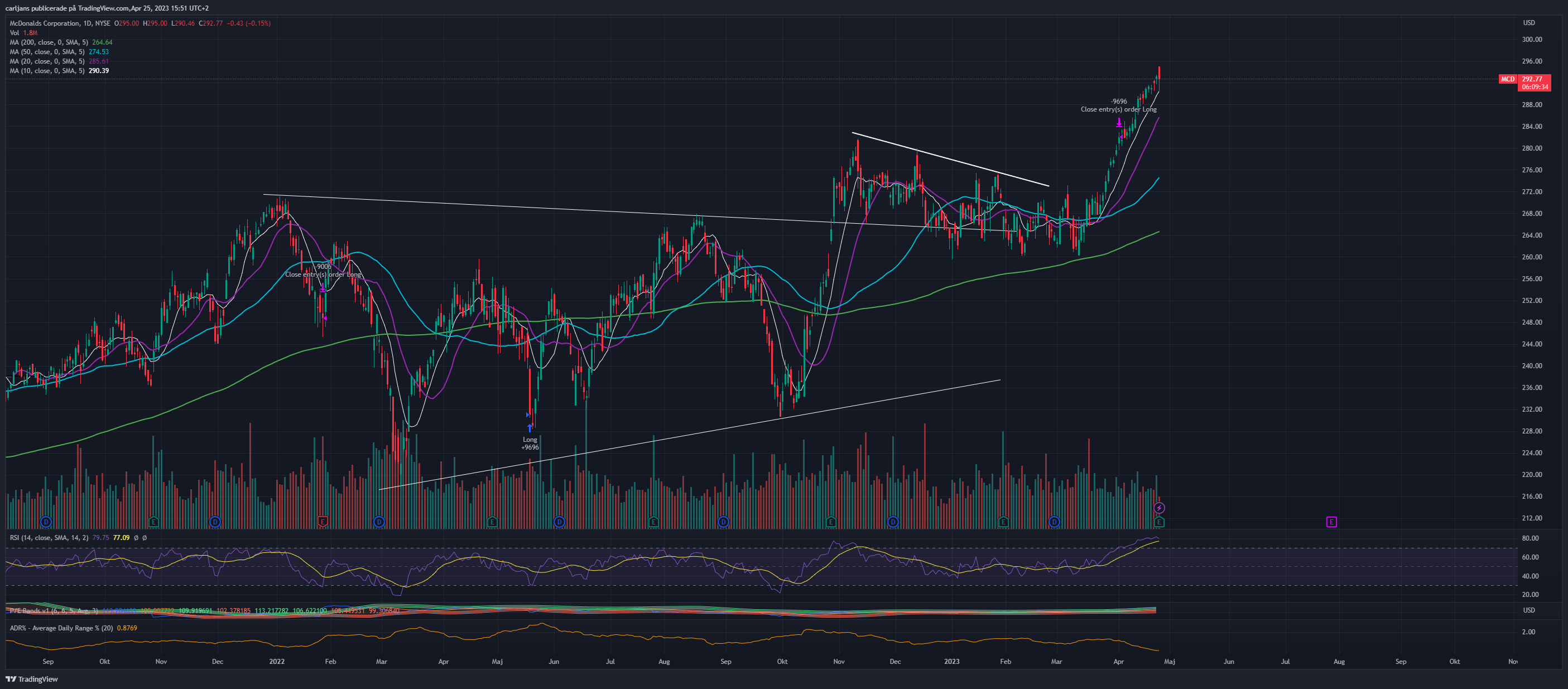The image size is (1568, 689).
Task: Click the Vol volume legend label
Action: [14, 33]
